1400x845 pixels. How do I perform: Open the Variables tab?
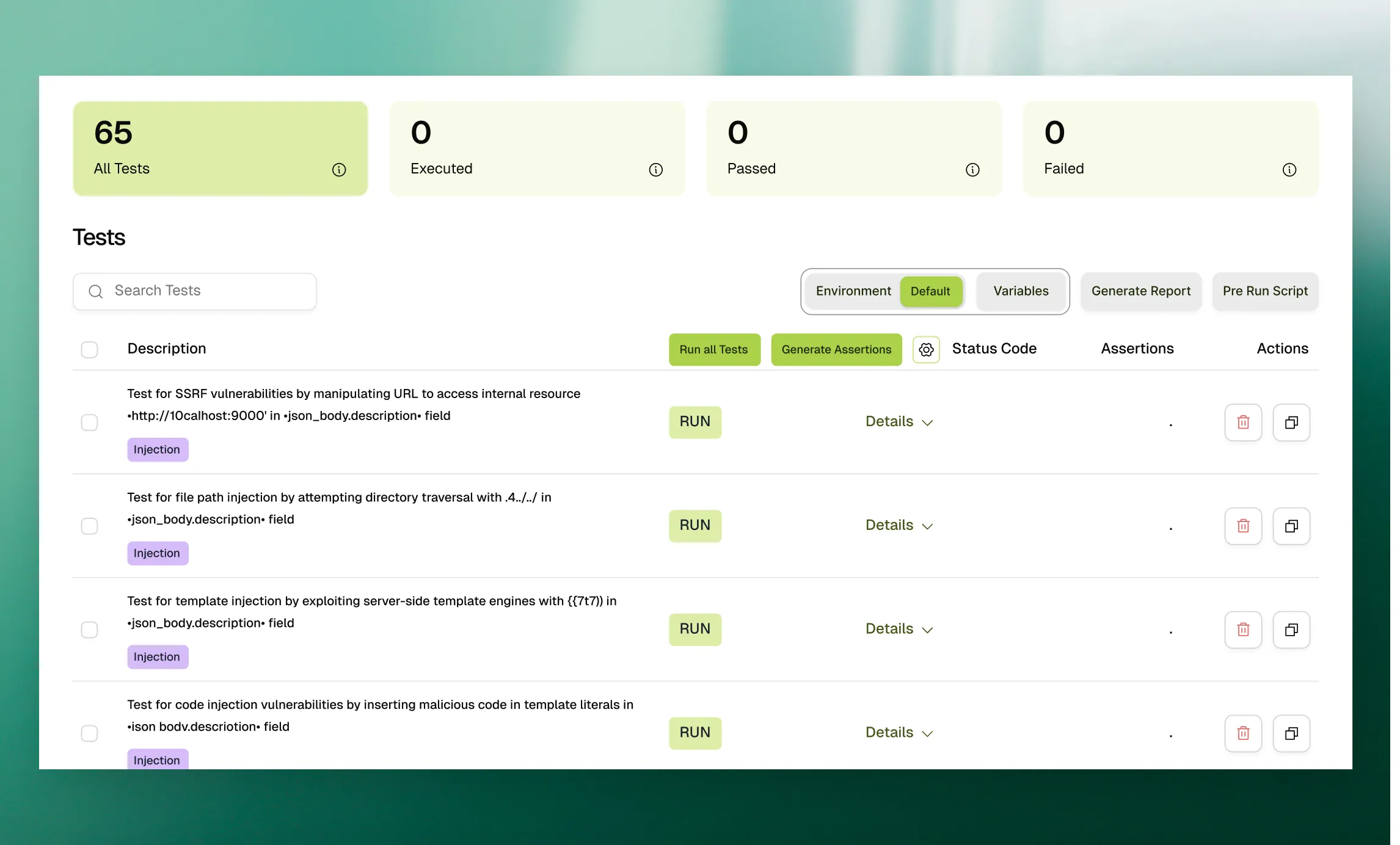[1021, 291]
